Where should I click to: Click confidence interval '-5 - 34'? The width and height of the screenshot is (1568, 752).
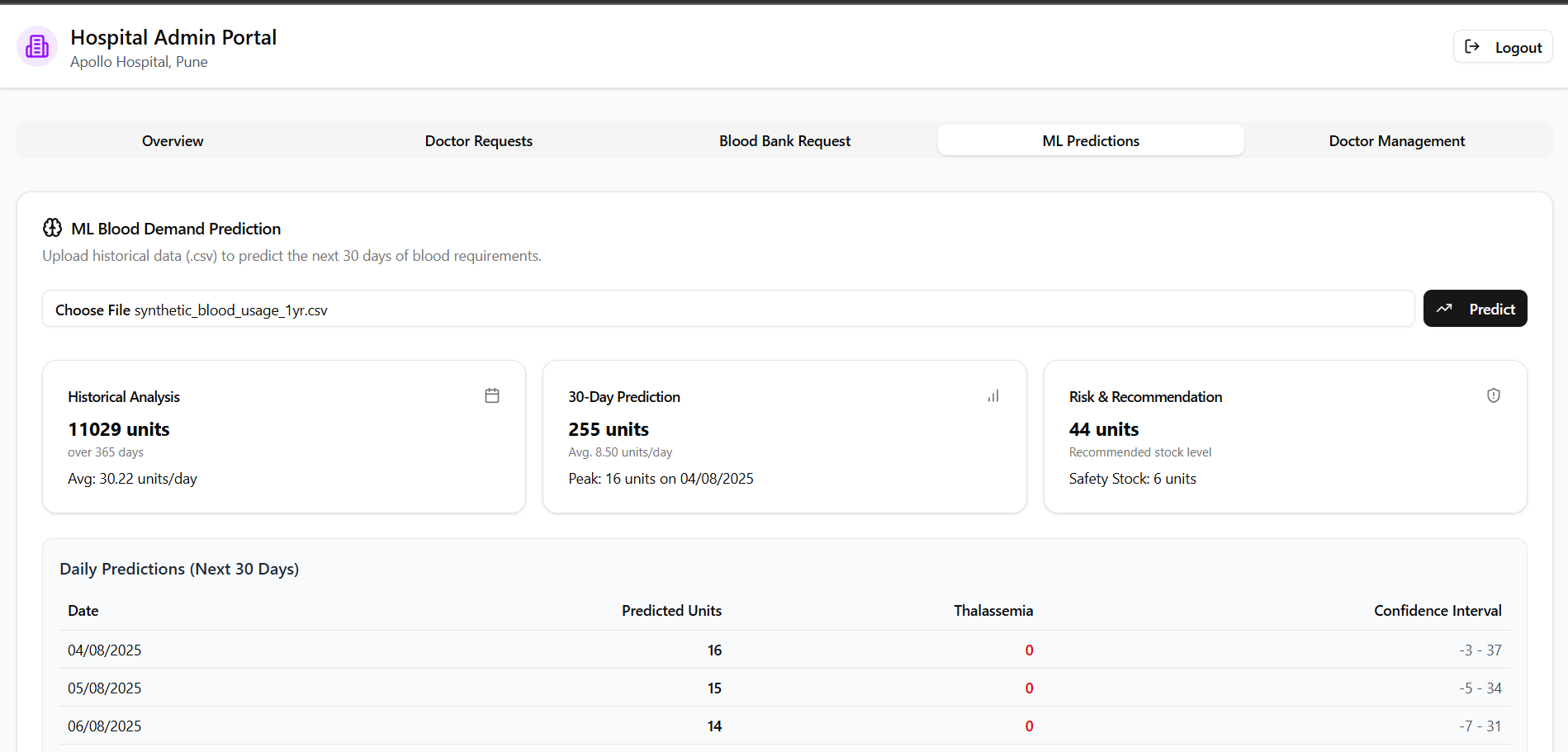(1480, 688)
